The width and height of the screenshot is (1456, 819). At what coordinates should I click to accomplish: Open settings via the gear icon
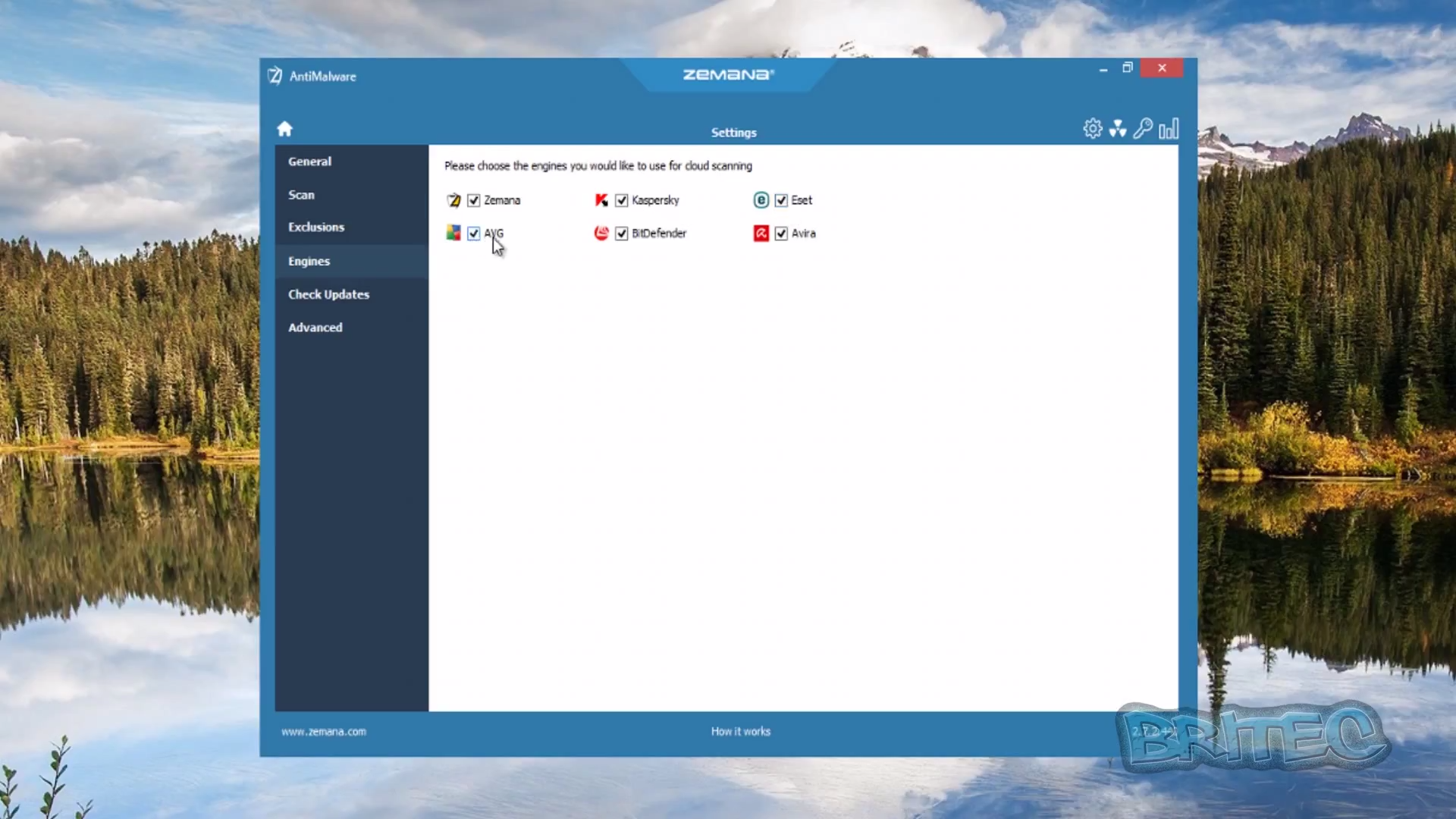[x=1092, y=129]
